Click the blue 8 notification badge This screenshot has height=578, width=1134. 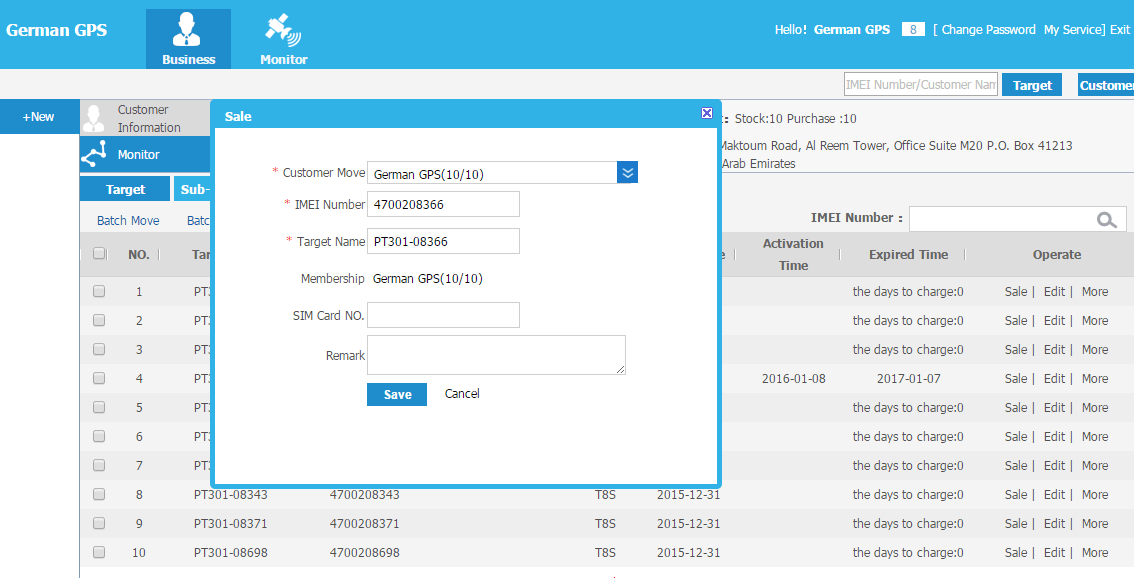912,29
